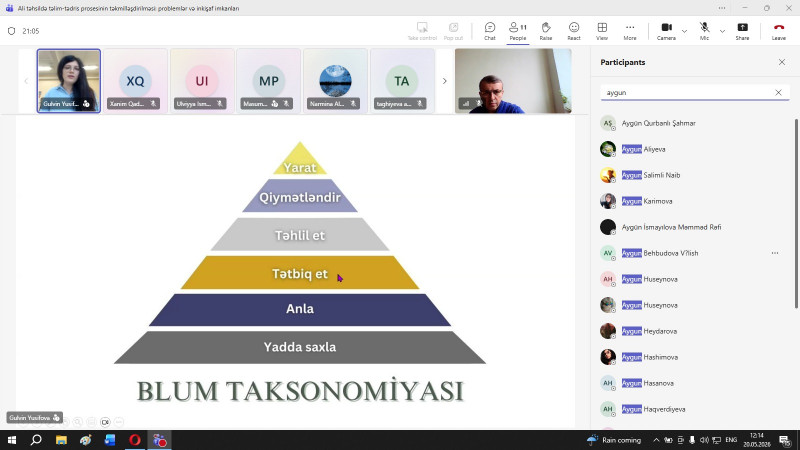Select Aygun Hashimova in list
This screenshot has height=450, width=800.
click(694, 357)
